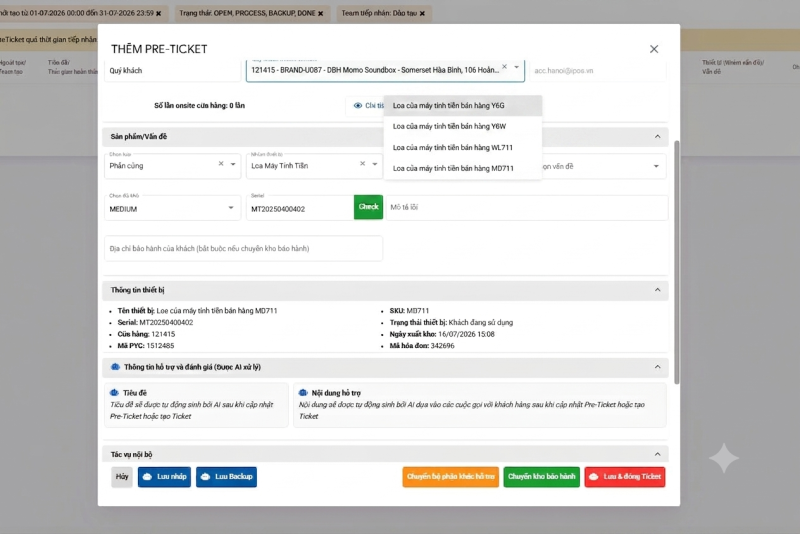
Task: Collapse the Sản phẩm/Vấn đề section
Action: (x=657, y=137)
